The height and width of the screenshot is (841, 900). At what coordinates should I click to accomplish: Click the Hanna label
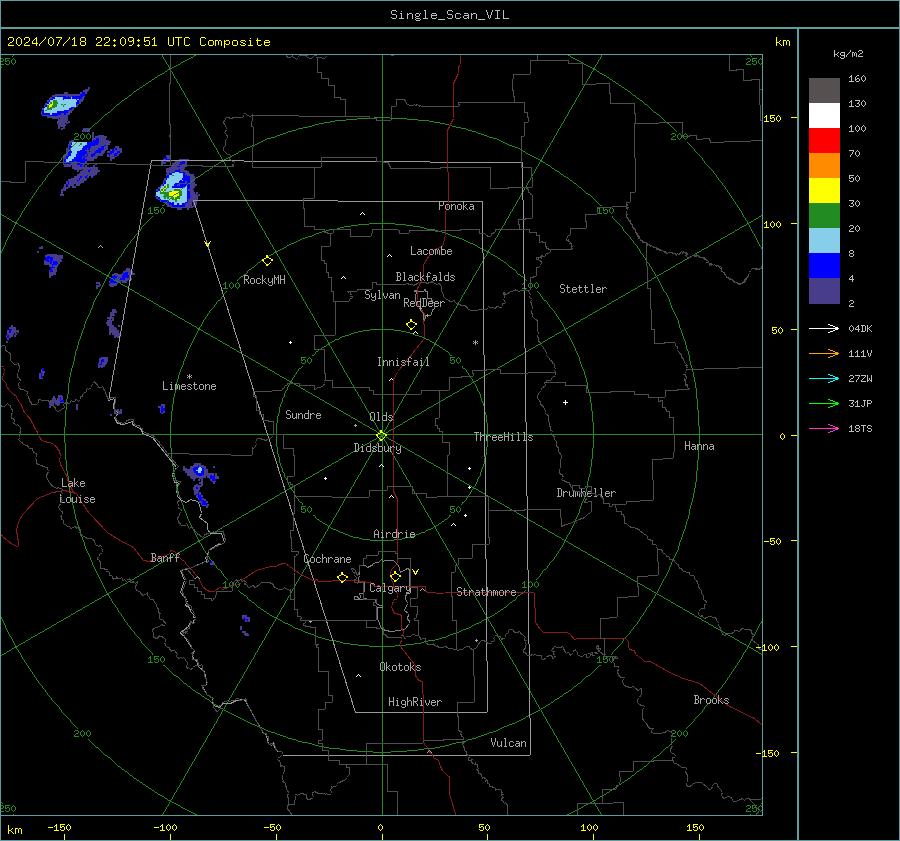point(699,446)
